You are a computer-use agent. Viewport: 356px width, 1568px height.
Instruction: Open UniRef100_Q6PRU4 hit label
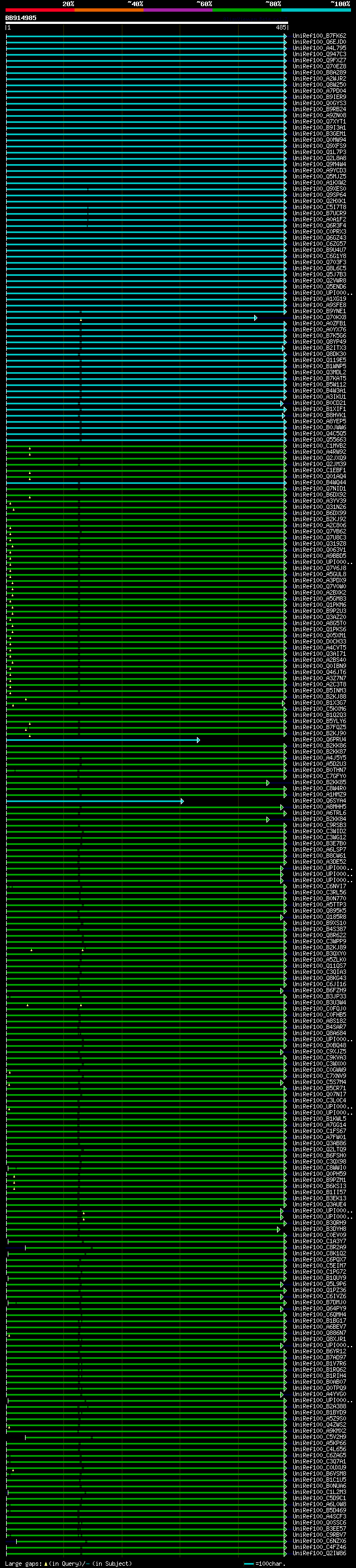(319, 740)
